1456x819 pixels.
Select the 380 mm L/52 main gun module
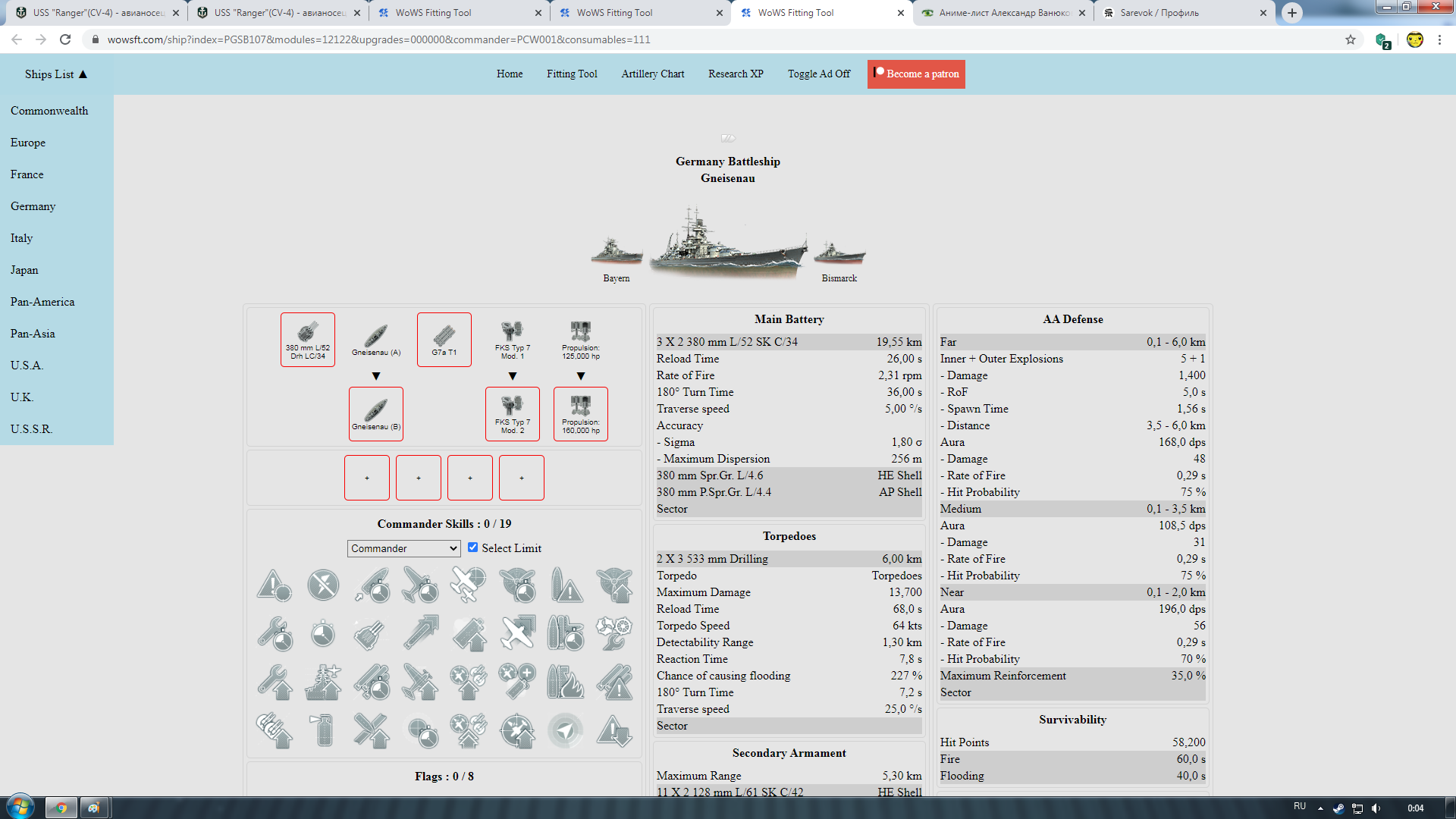click(x=307, y=339)
